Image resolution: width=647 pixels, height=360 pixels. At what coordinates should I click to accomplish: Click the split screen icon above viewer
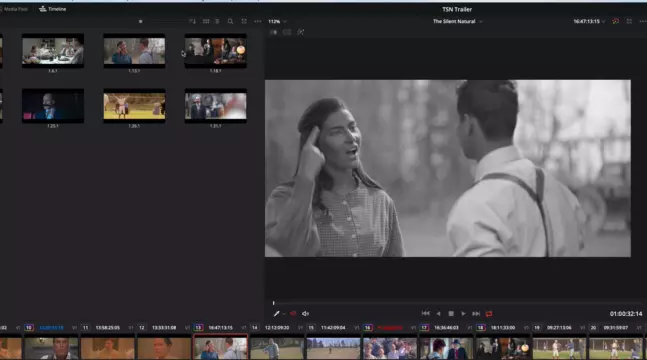[287, 32]
